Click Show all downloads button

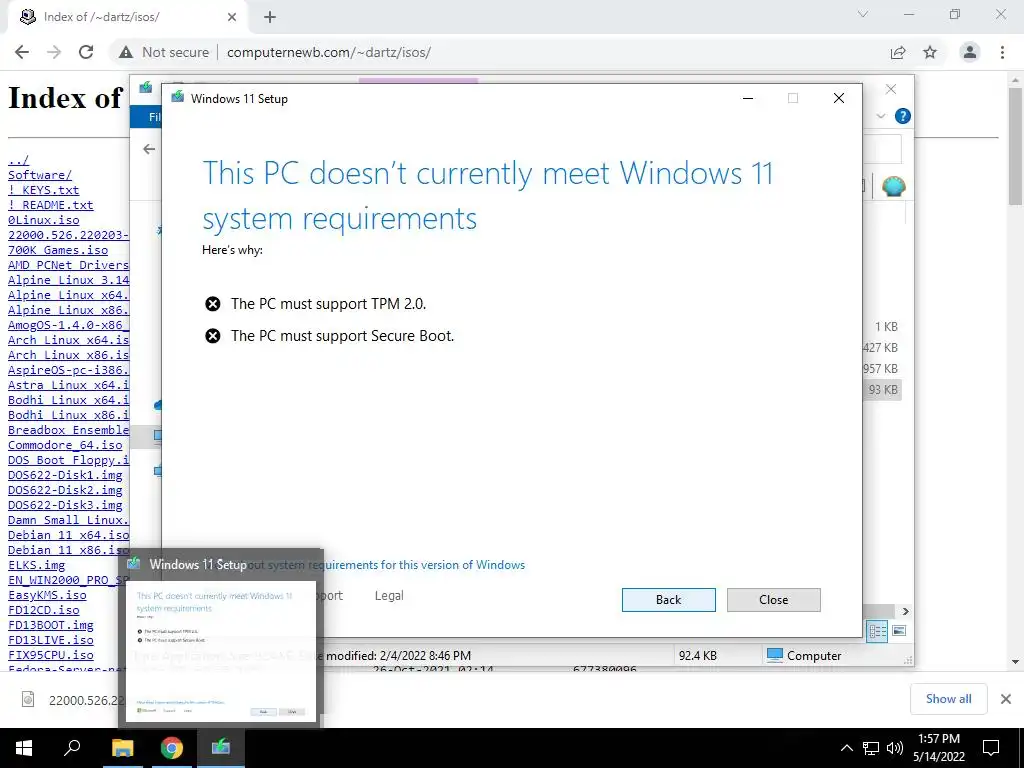click(x=948, y=699)
